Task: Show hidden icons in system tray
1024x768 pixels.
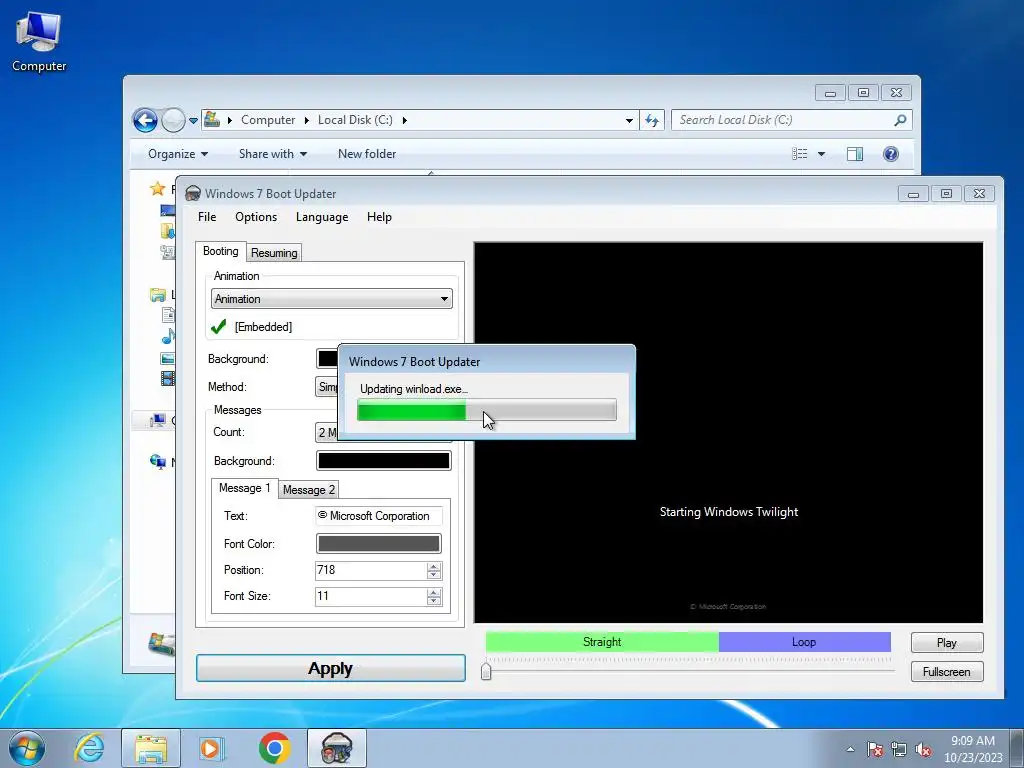Action: (850, 749)
